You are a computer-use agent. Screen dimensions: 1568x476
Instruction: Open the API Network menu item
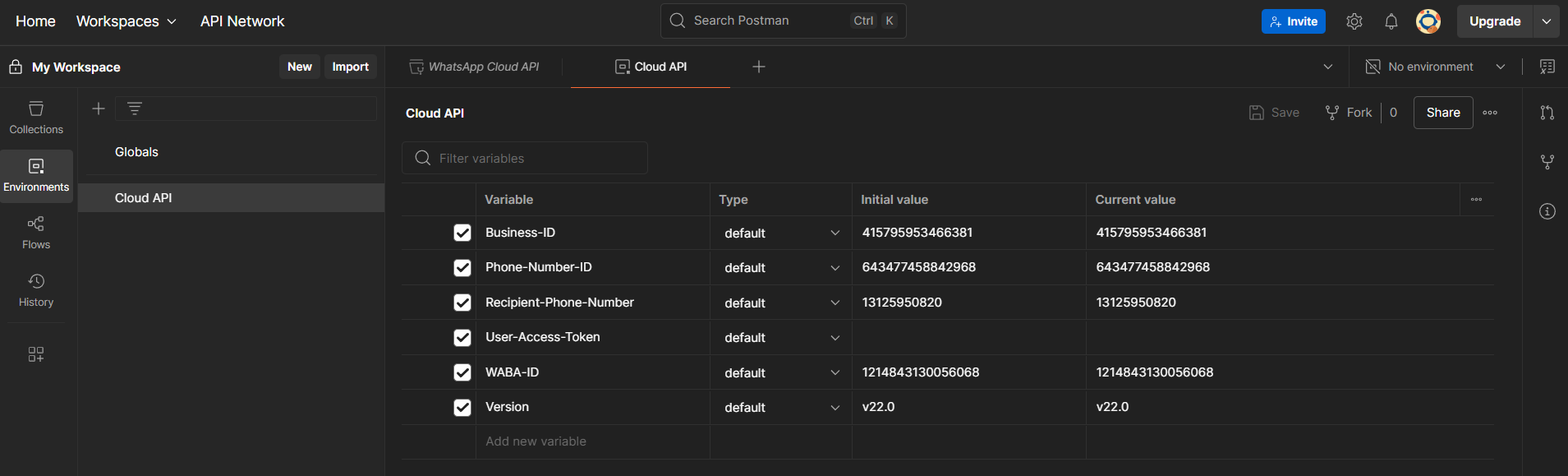click(242, 21)
